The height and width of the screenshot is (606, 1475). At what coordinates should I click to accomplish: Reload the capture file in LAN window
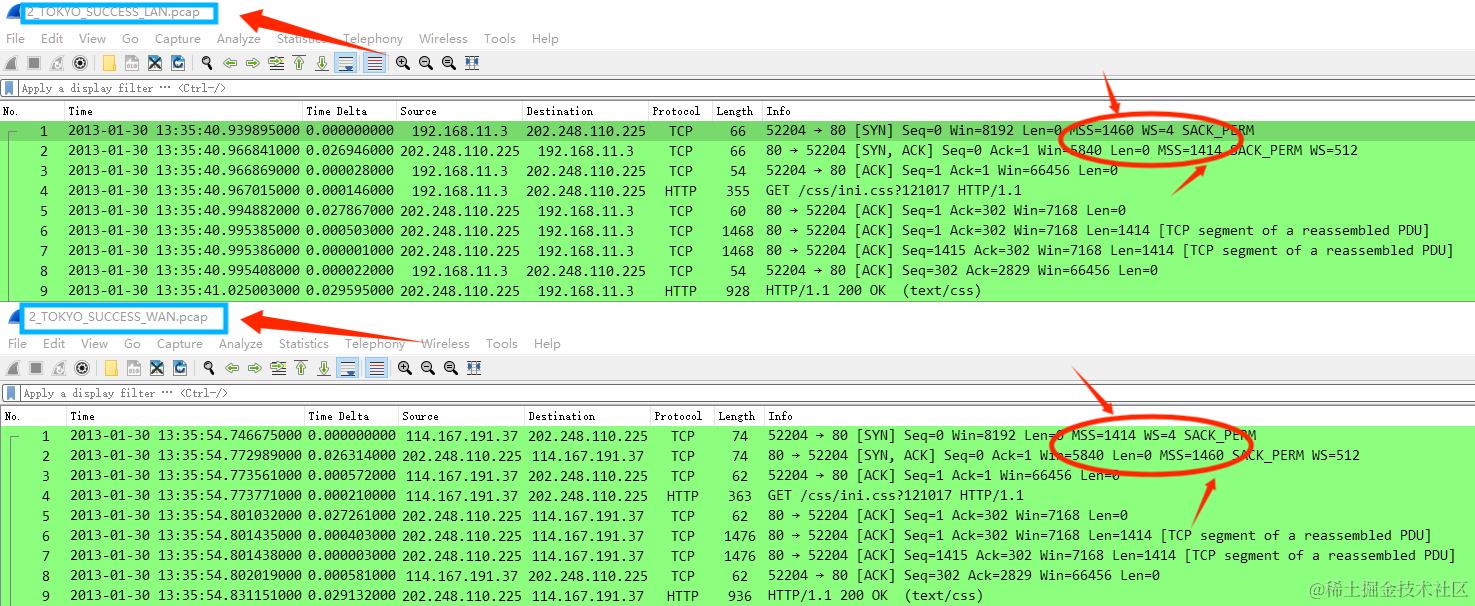[x=178, y=63]
